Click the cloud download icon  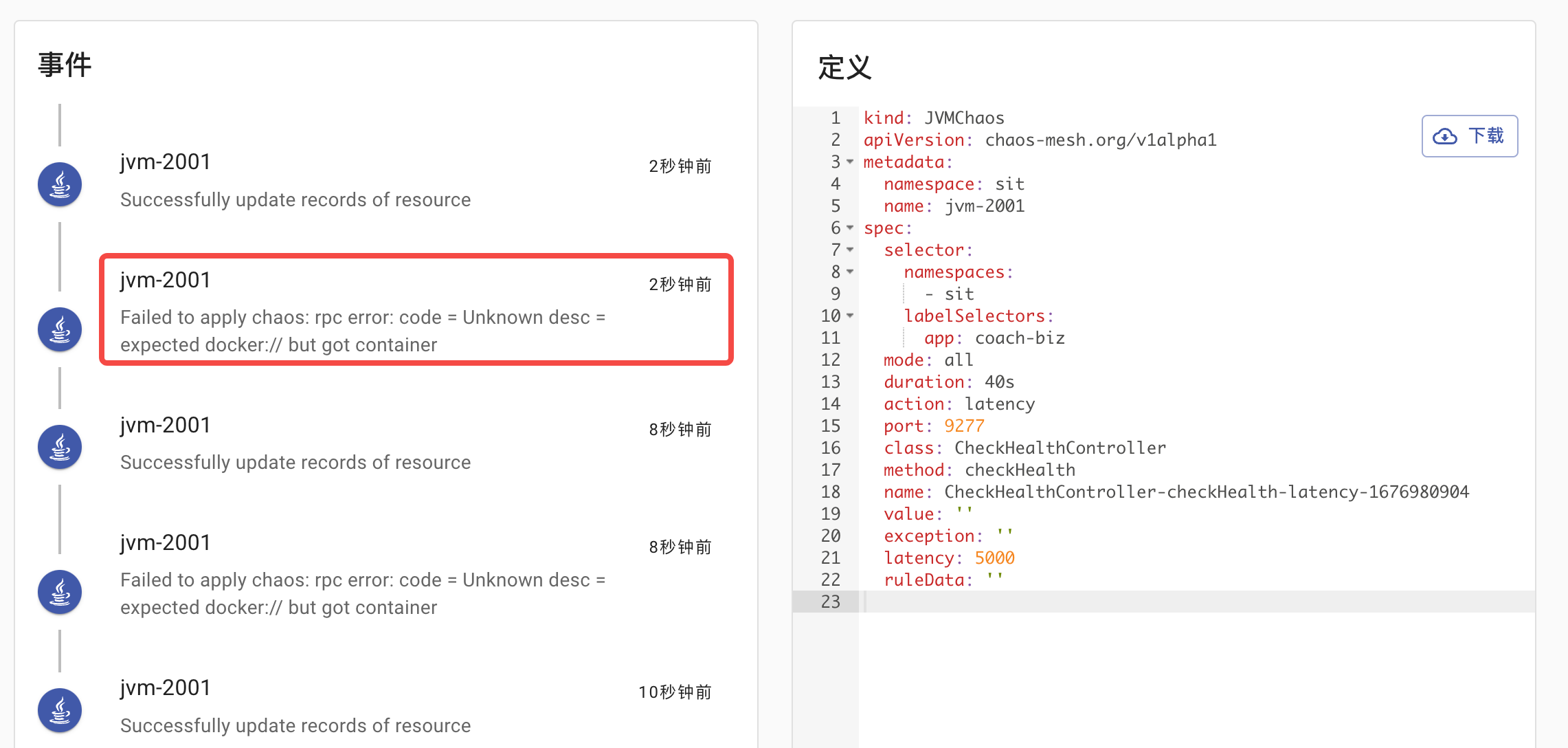click(x=1445, y=136)
